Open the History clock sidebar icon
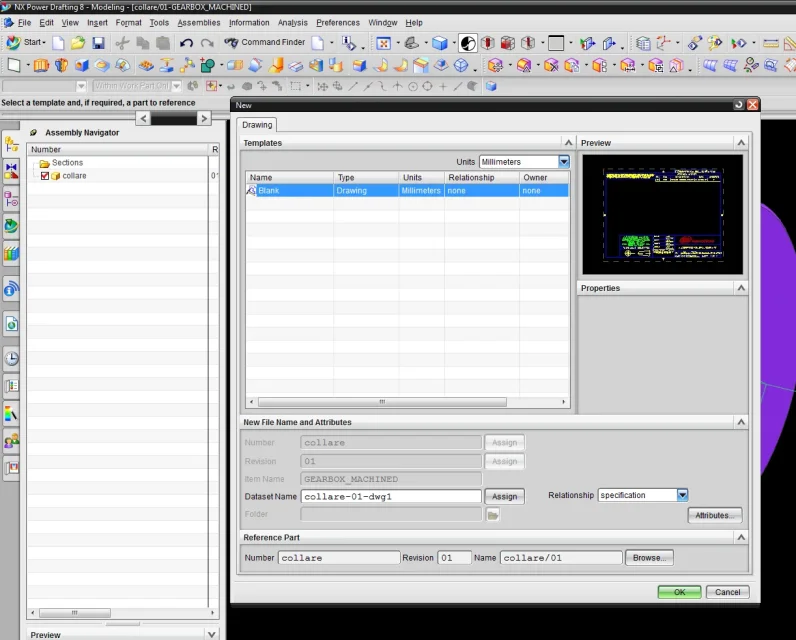 [x=11, y=358]
